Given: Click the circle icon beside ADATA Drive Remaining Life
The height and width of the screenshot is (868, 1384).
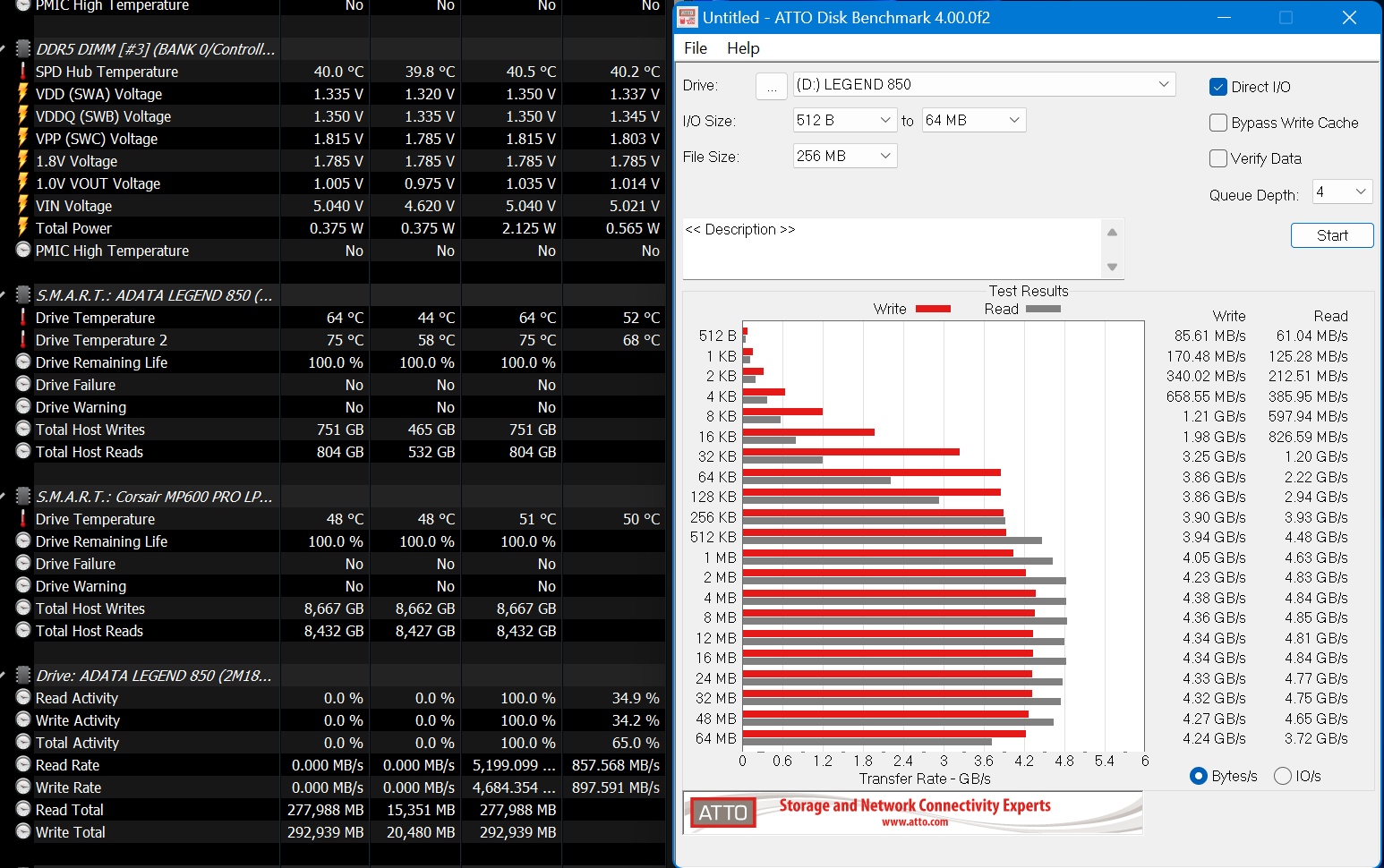Looking at the screenshot, I should click(x=23, y=362).
